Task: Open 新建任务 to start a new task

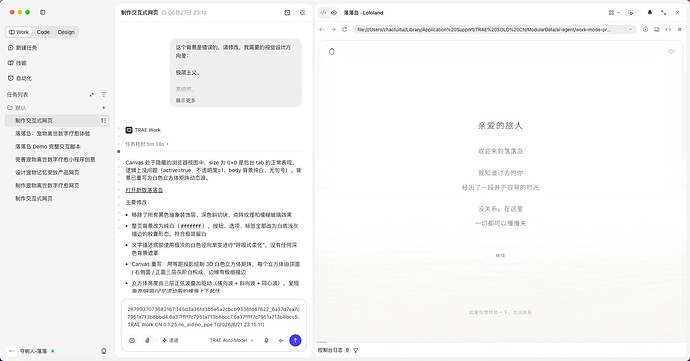Action: coord(22,48)
